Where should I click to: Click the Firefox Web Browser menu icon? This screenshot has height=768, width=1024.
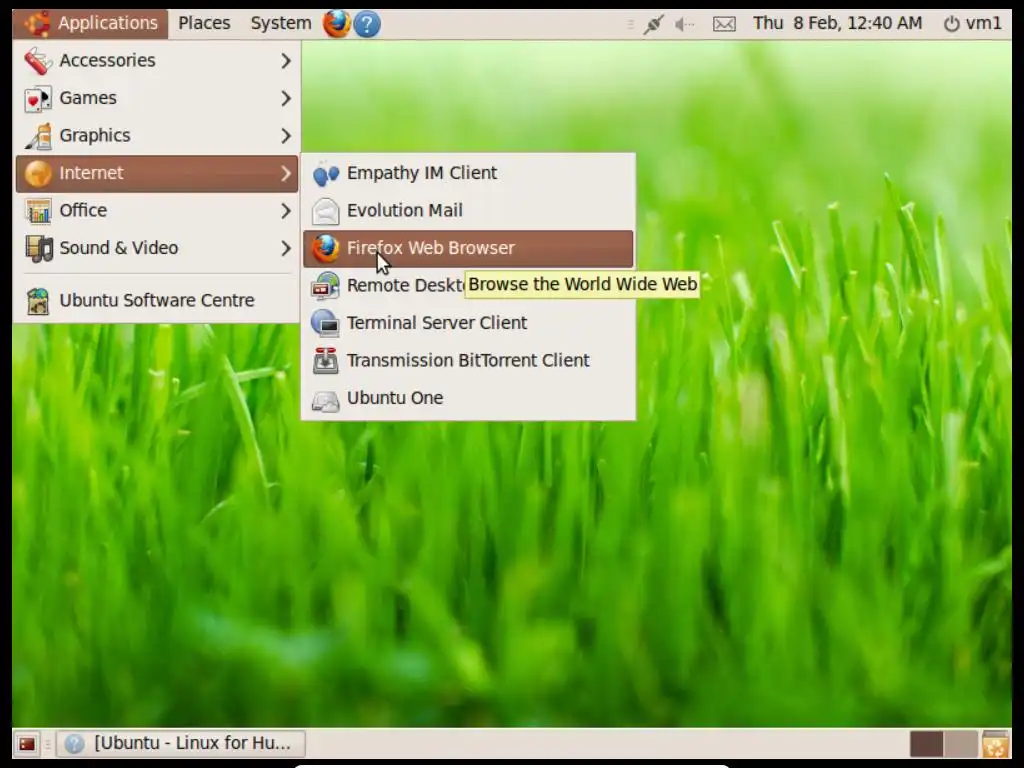(x=325, y=249)
